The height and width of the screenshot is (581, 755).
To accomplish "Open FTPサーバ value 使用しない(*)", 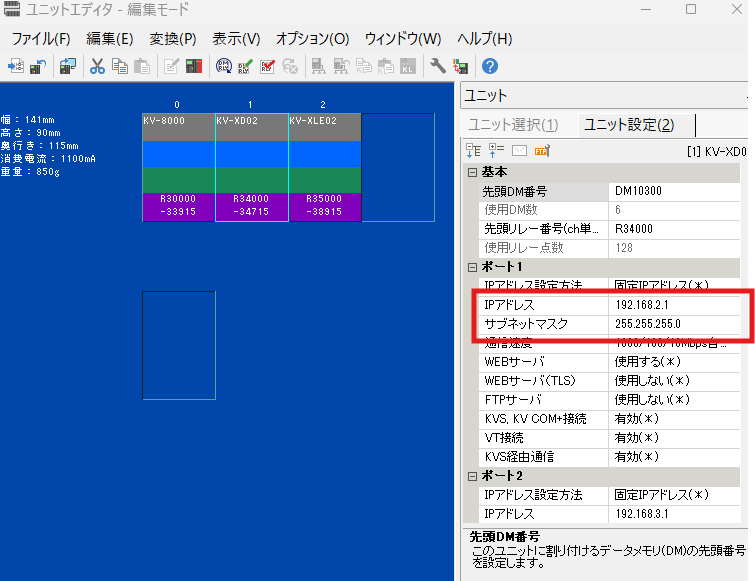I will [x=675, y=400].
